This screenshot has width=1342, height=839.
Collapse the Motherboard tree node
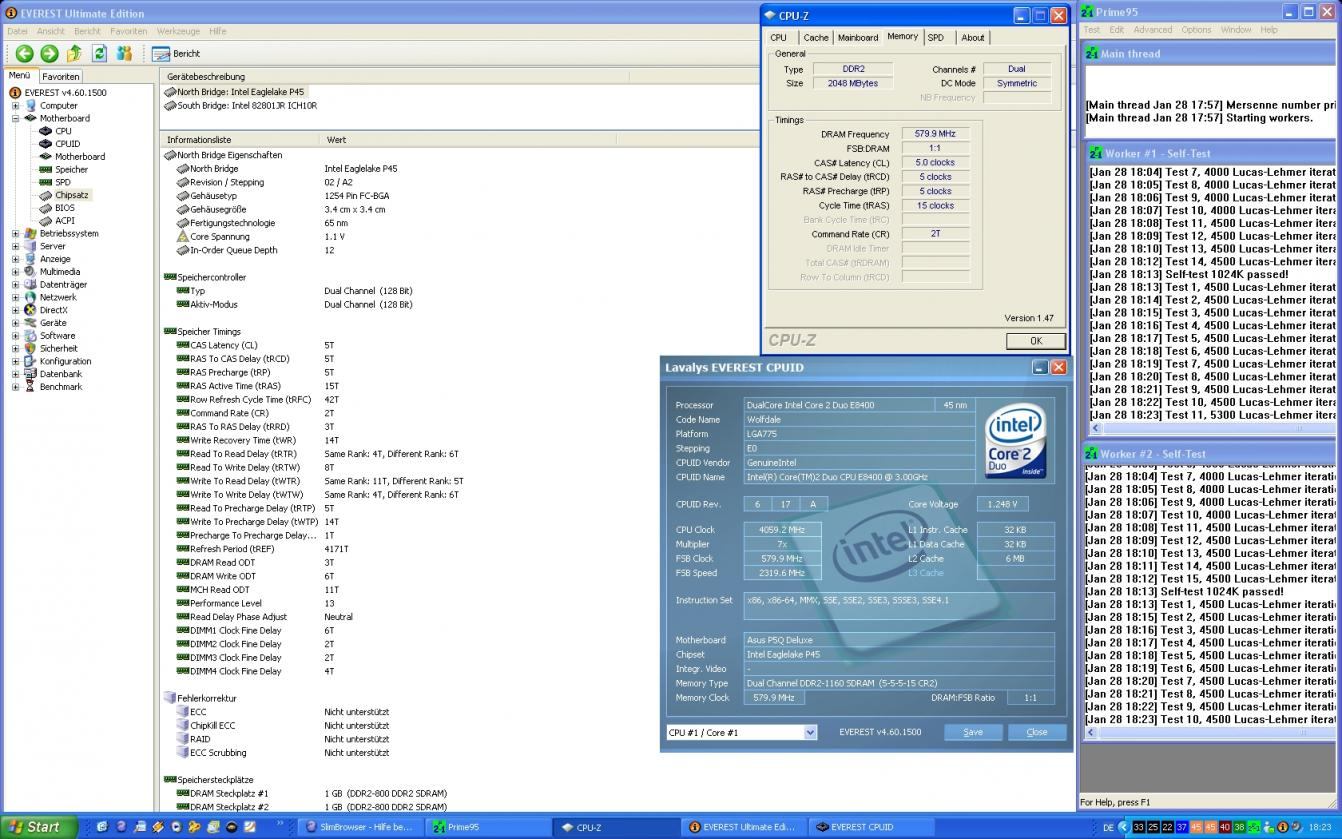pos(15,118)
